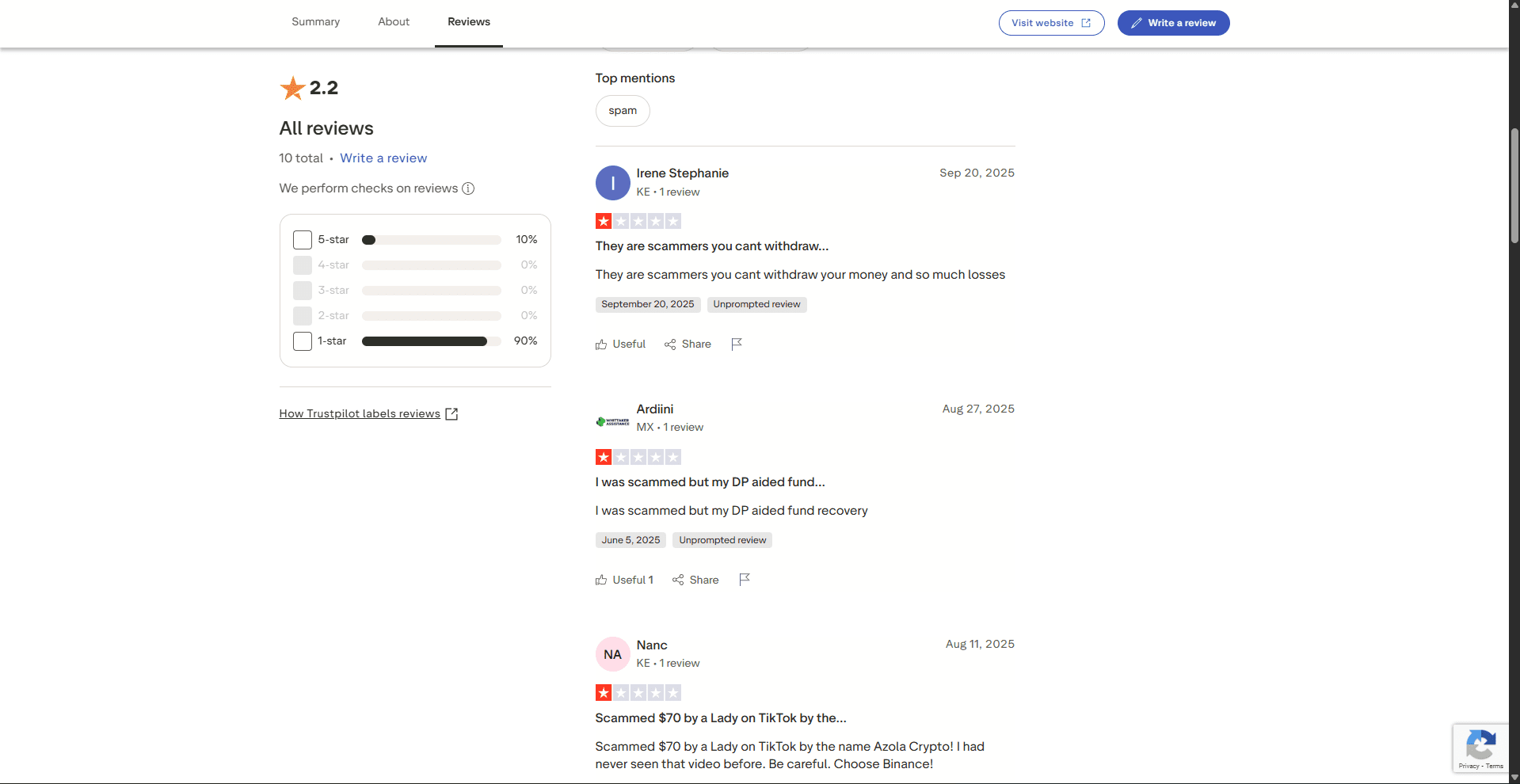This screenshot has height=784, width=1520.
Task: Select the Reviews tab
Action: coord(468,22)
